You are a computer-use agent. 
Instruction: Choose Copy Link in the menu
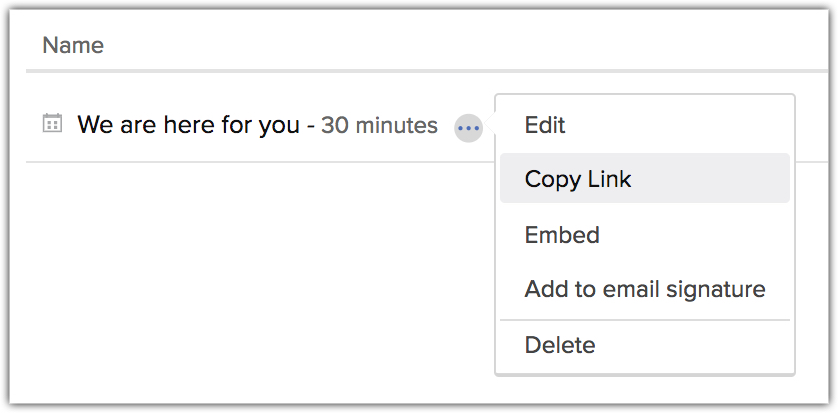(578, 180)
